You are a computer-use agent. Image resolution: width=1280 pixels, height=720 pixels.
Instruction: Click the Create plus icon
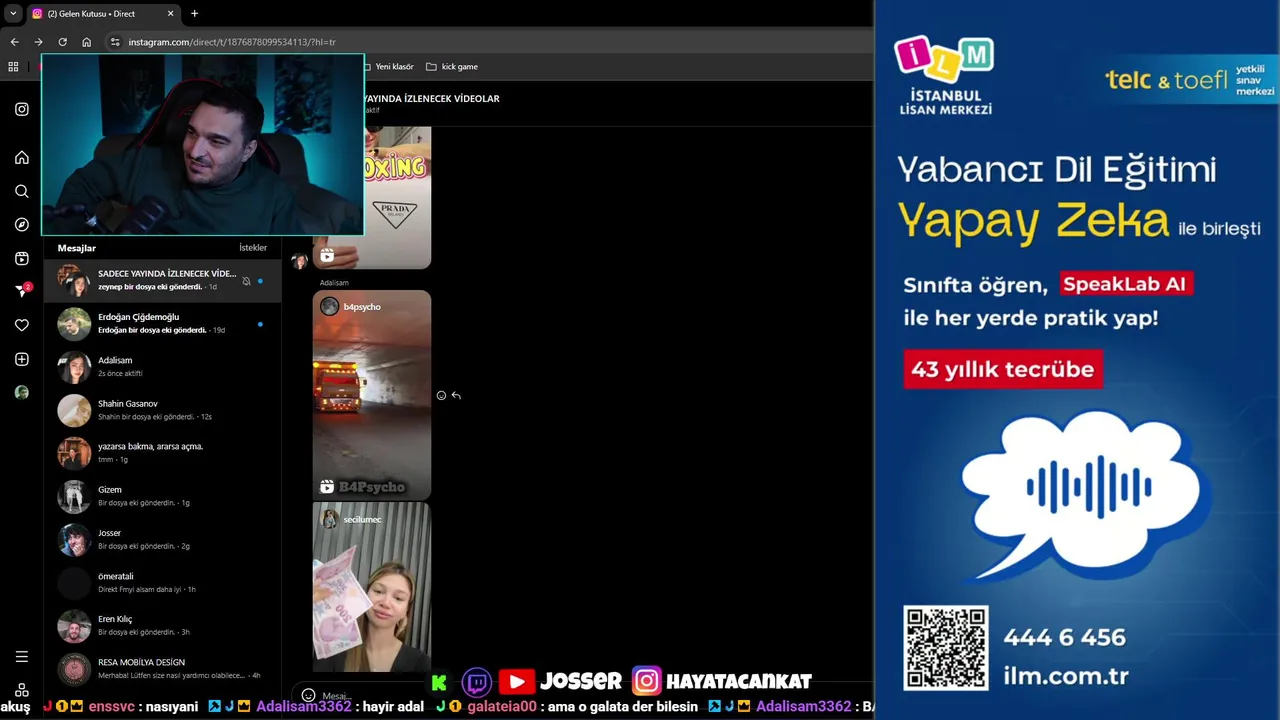pyautogui.click(x=22, y=359)
